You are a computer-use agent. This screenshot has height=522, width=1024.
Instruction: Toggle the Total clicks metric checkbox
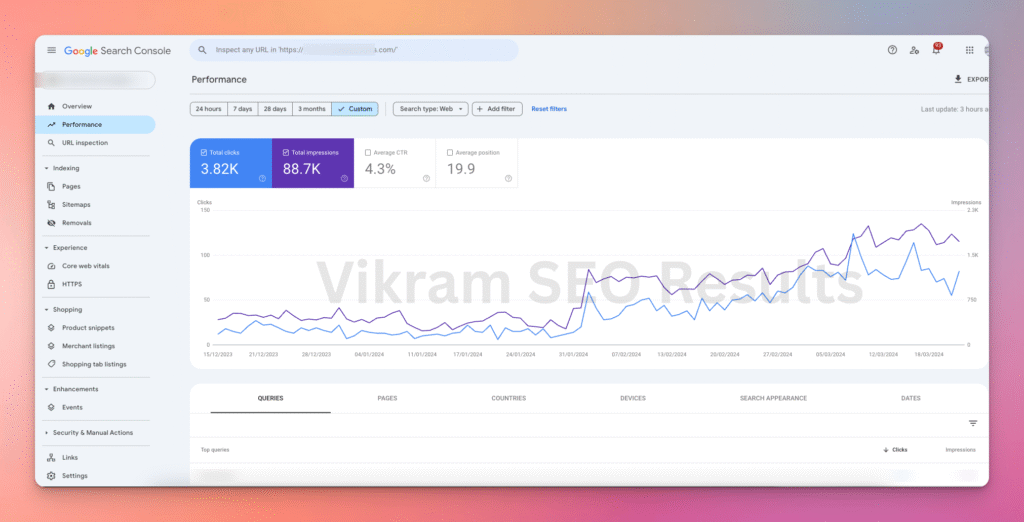tap(204, 153)
